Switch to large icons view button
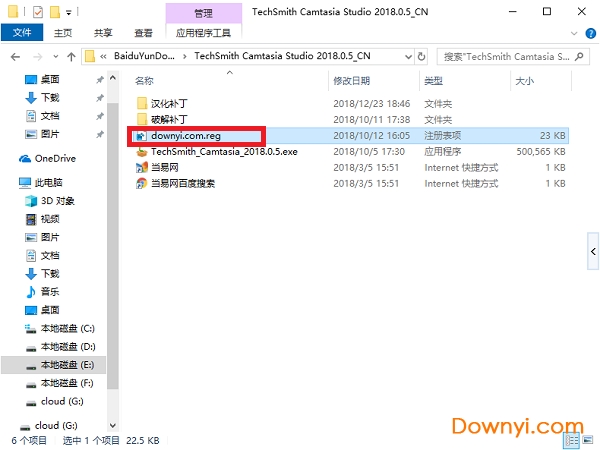The height and width of the screenshot is (450, 600). [588, 440]
